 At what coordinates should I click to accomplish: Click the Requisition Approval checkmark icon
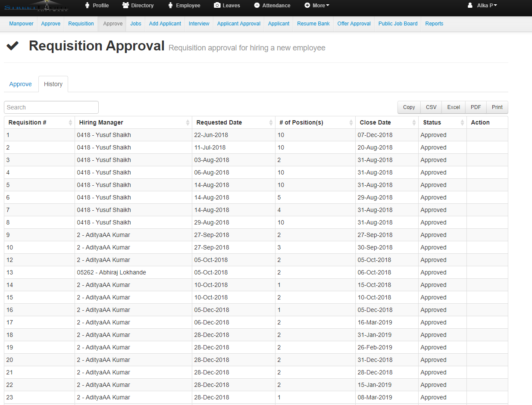tap(13, 46)
